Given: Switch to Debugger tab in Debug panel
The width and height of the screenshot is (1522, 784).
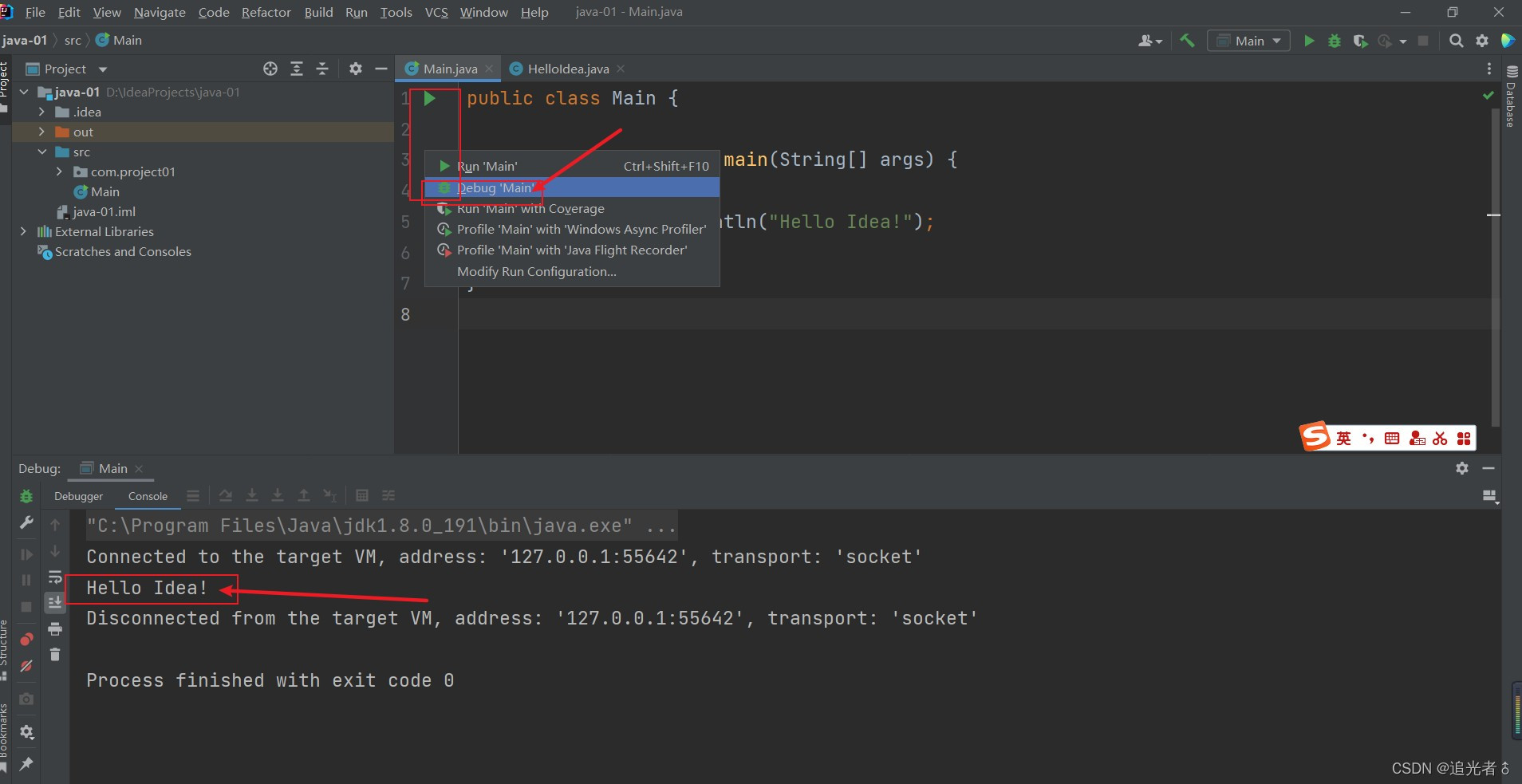Looking at the screenshot, I should tap(78, 496).
